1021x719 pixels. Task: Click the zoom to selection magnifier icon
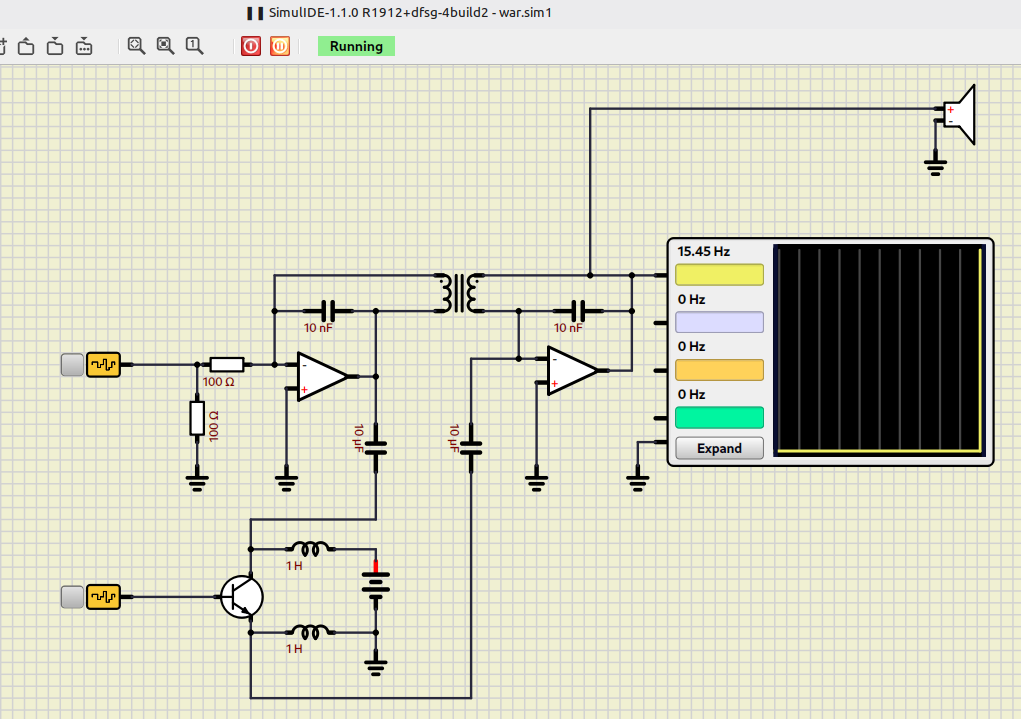(x=165, y=46)
